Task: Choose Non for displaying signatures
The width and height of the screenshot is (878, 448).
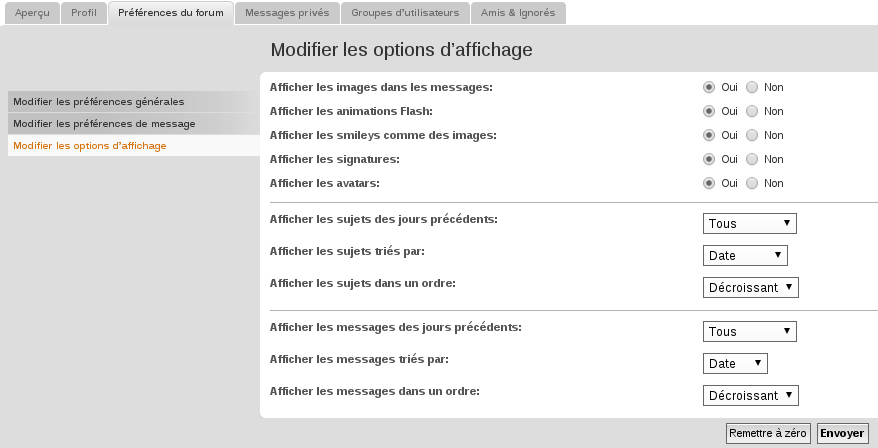Action: (x=752, y=159)
